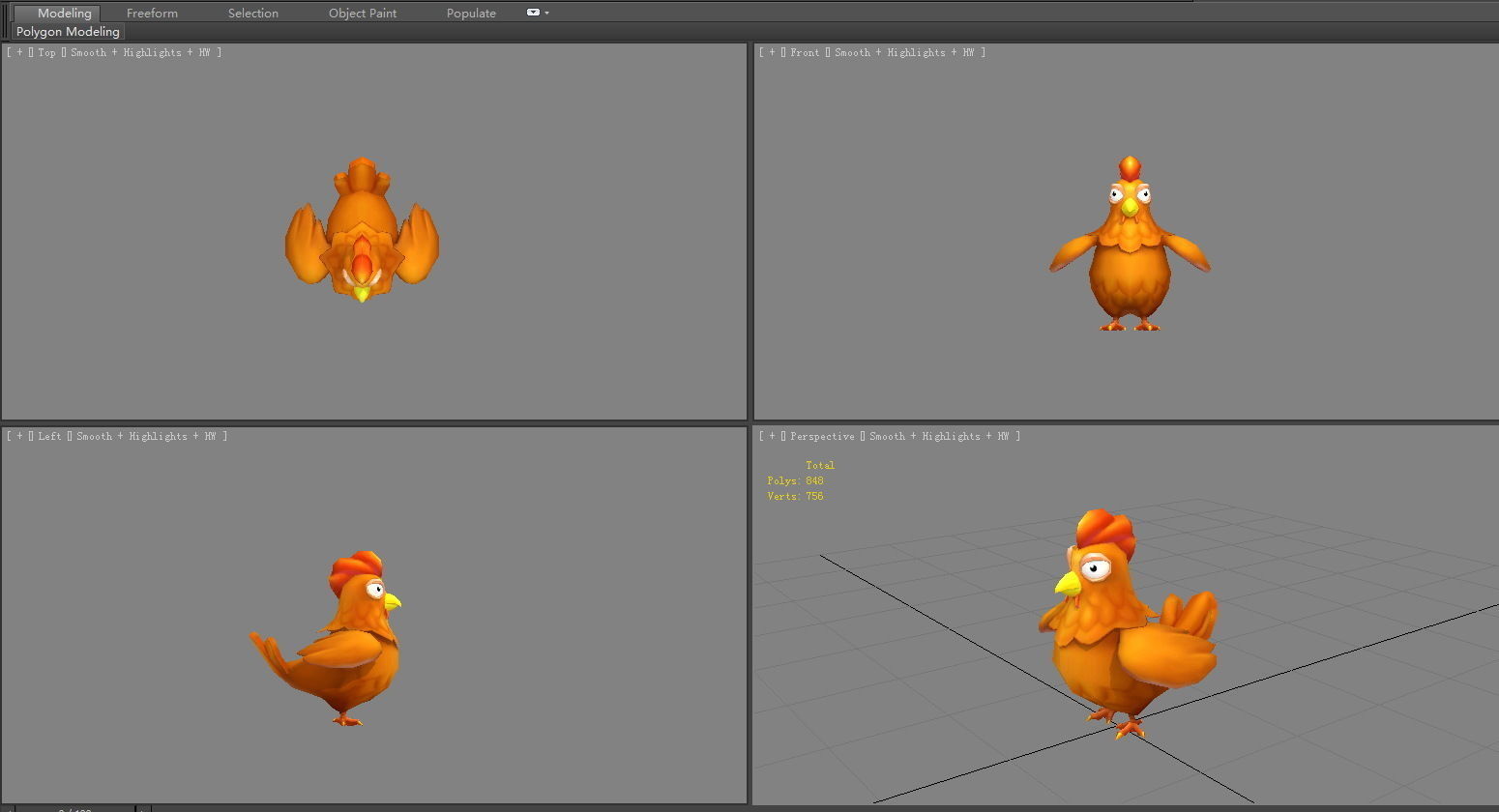Expand the Polygon Modeling panel
Screen dimensions: 1499x812
(68, 31)
